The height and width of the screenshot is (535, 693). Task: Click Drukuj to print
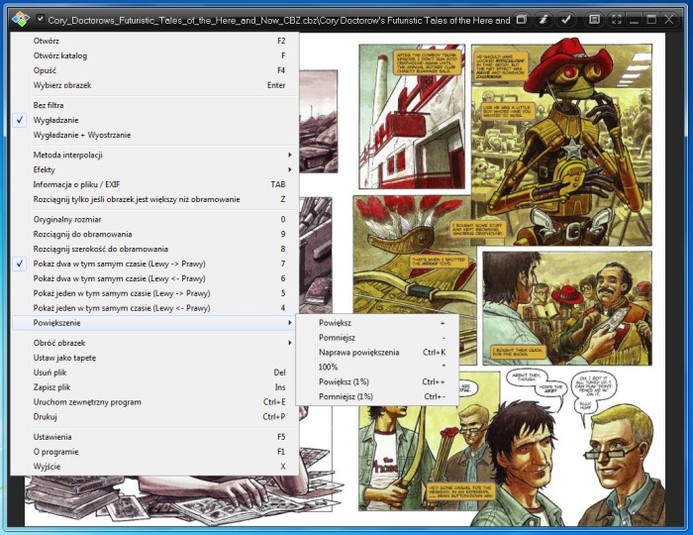pos(155,417)
